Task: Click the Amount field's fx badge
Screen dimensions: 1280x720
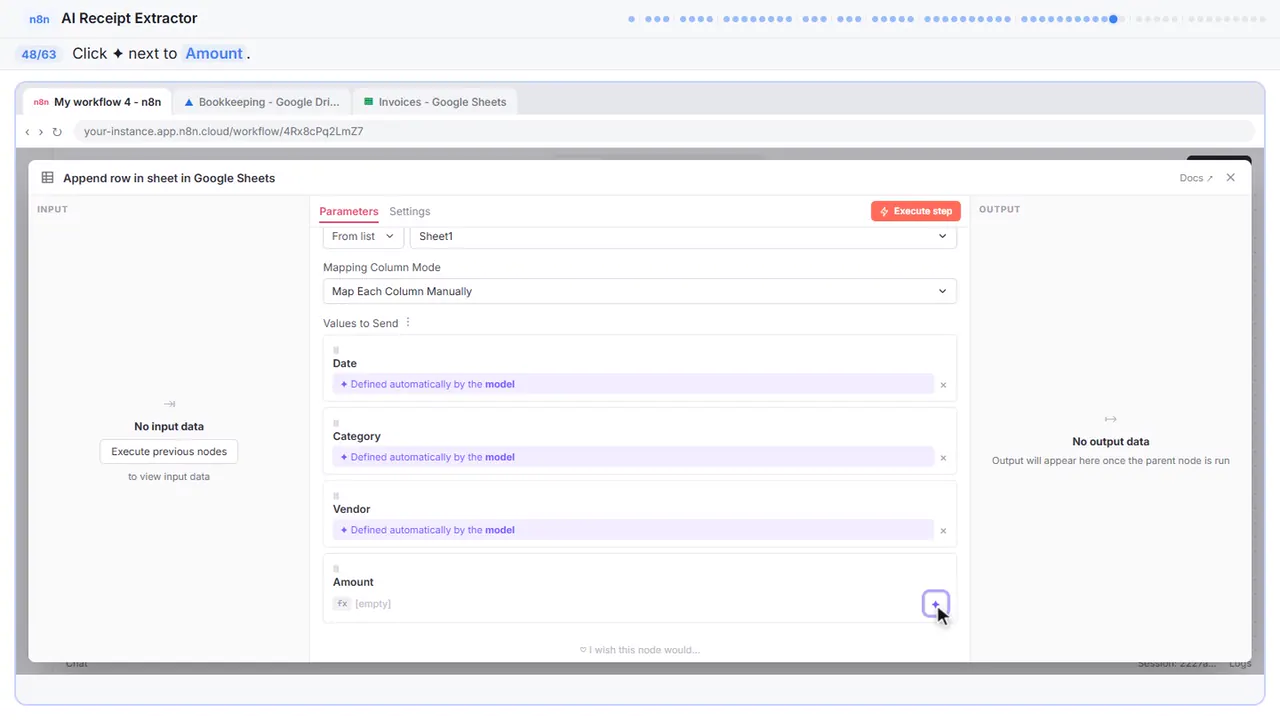Action: [342, 604]
